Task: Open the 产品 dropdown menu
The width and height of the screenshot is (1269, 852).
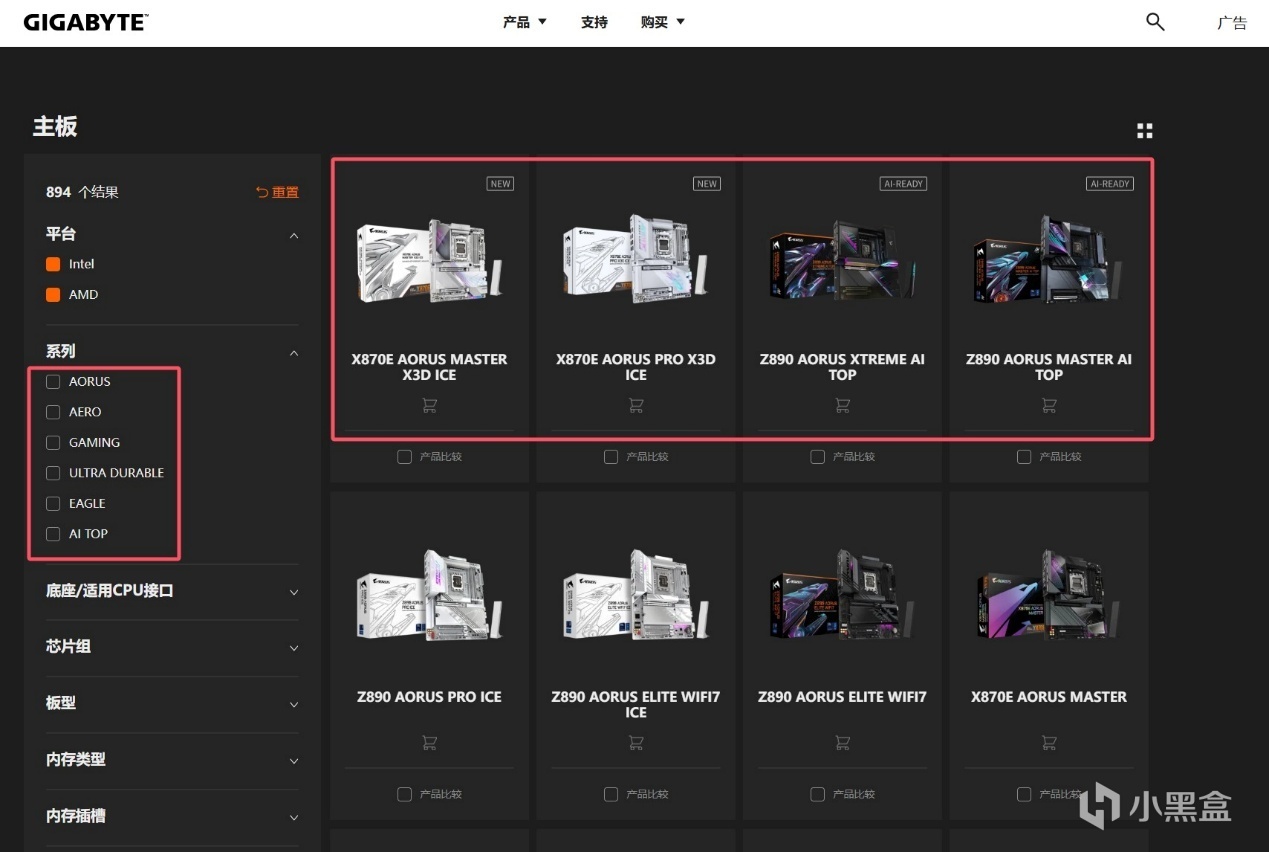Action: point(525,22)
